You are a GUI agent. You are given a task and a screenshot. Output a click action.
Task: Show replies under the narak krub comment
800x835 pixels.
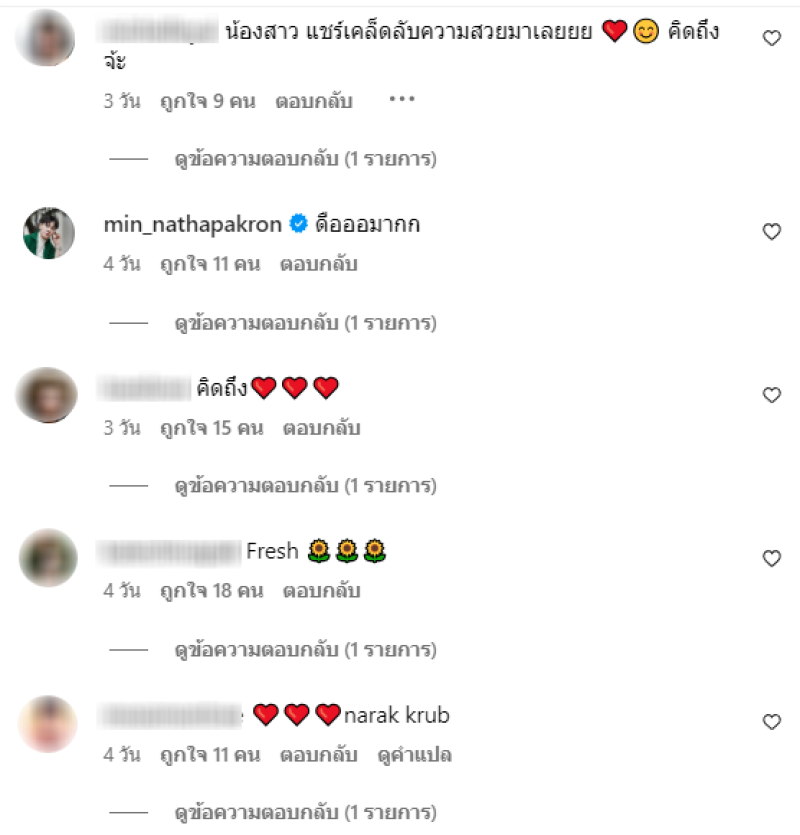pyautogui.click(x=306, y=813)
